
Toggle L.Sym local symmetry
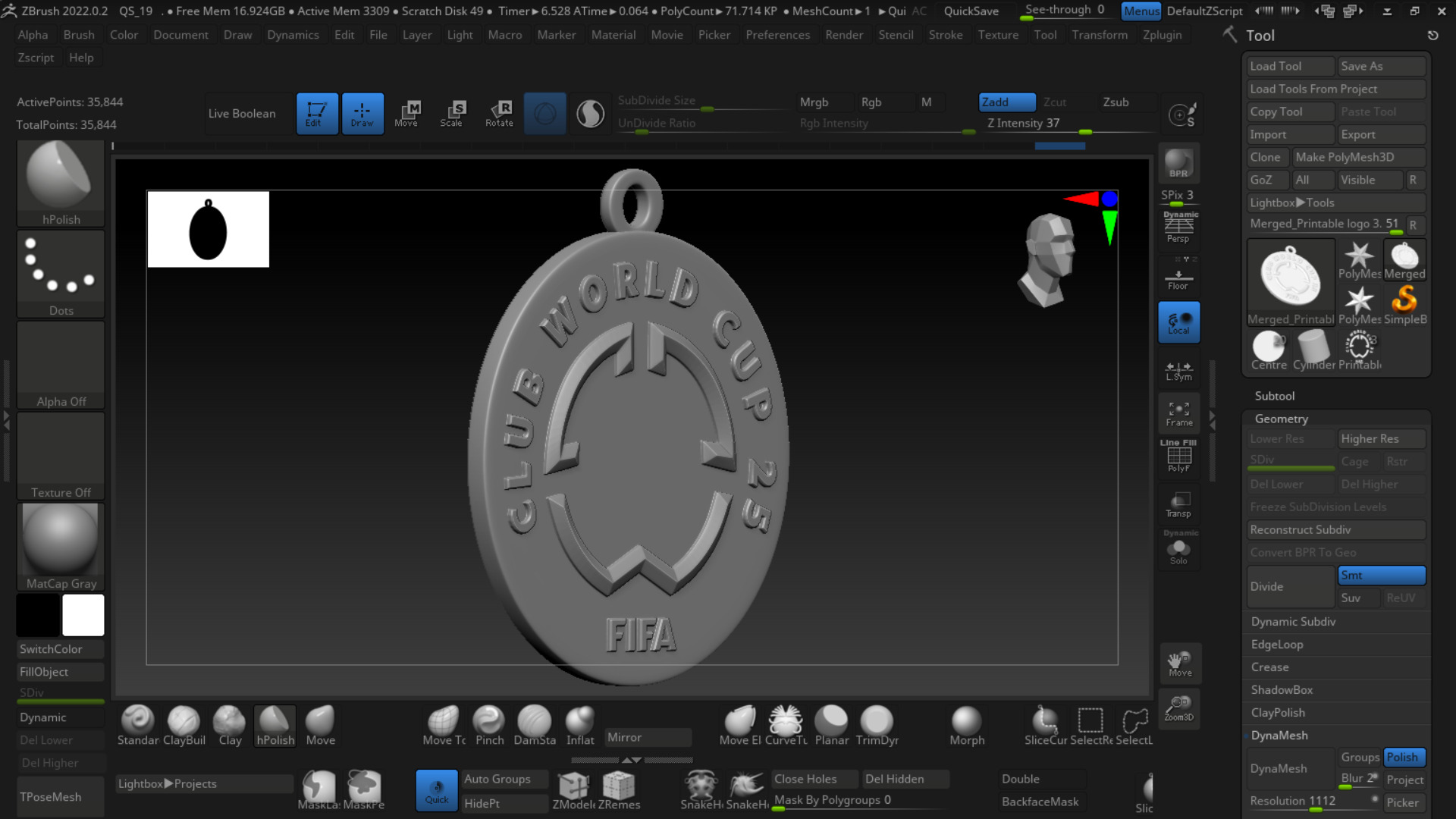(x=1178, y=370)
